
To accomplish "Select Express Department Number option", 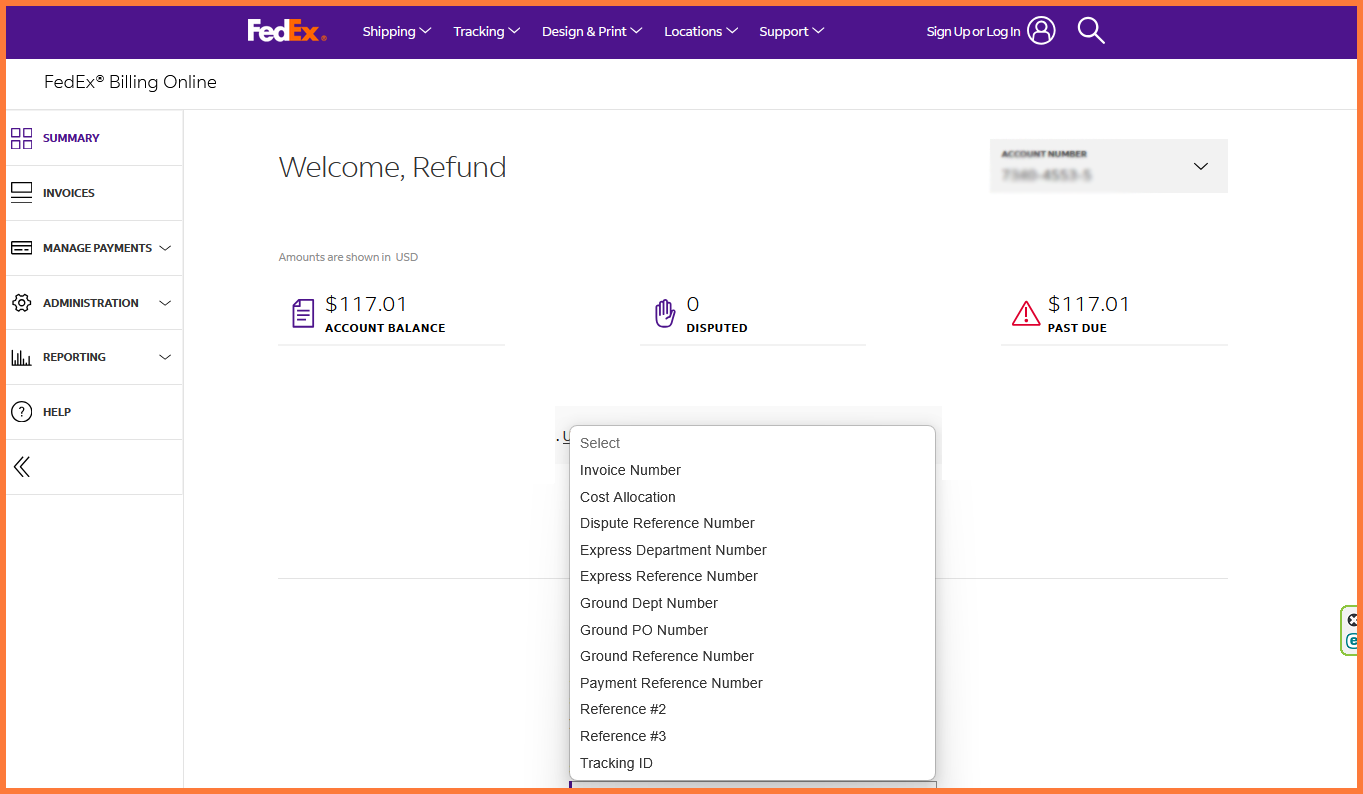I will 752,550.
